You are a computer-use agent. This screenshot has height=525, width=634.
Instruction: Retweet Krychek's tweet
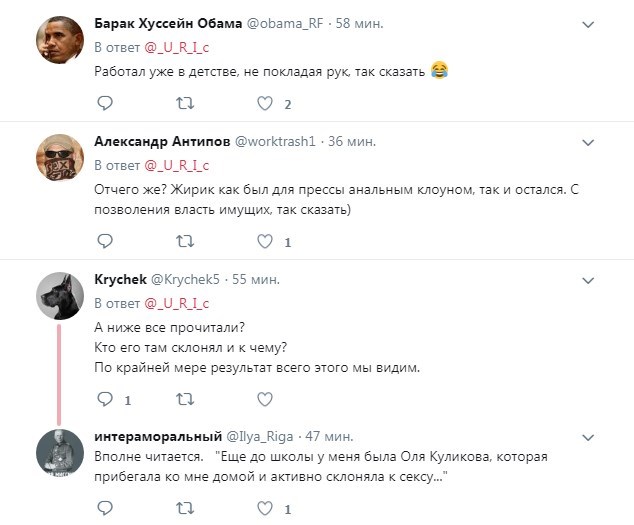pos(185,399)
